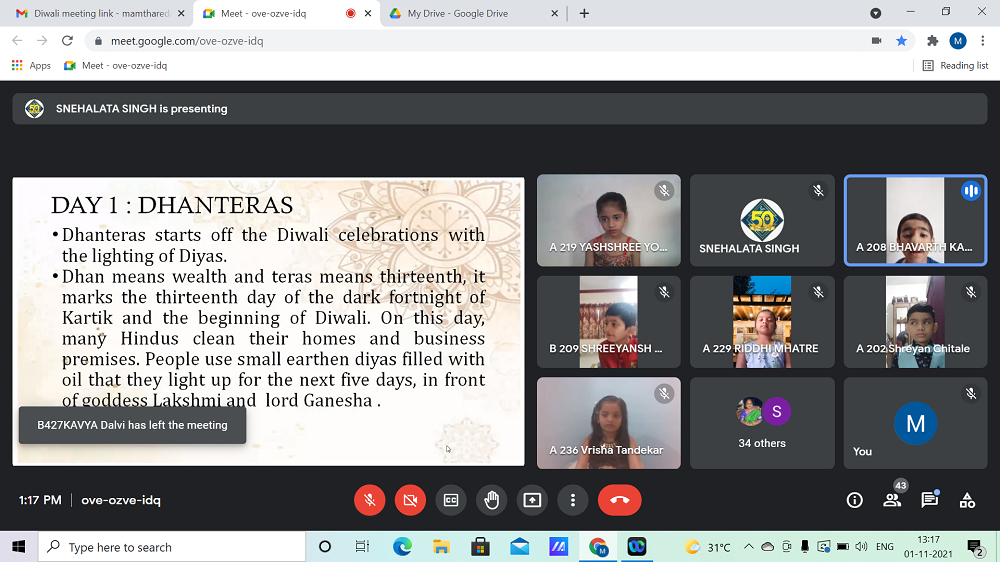Open the chat with everyone panel
The height and width of the screenshot is (562, 1000).
click(929, 500)
